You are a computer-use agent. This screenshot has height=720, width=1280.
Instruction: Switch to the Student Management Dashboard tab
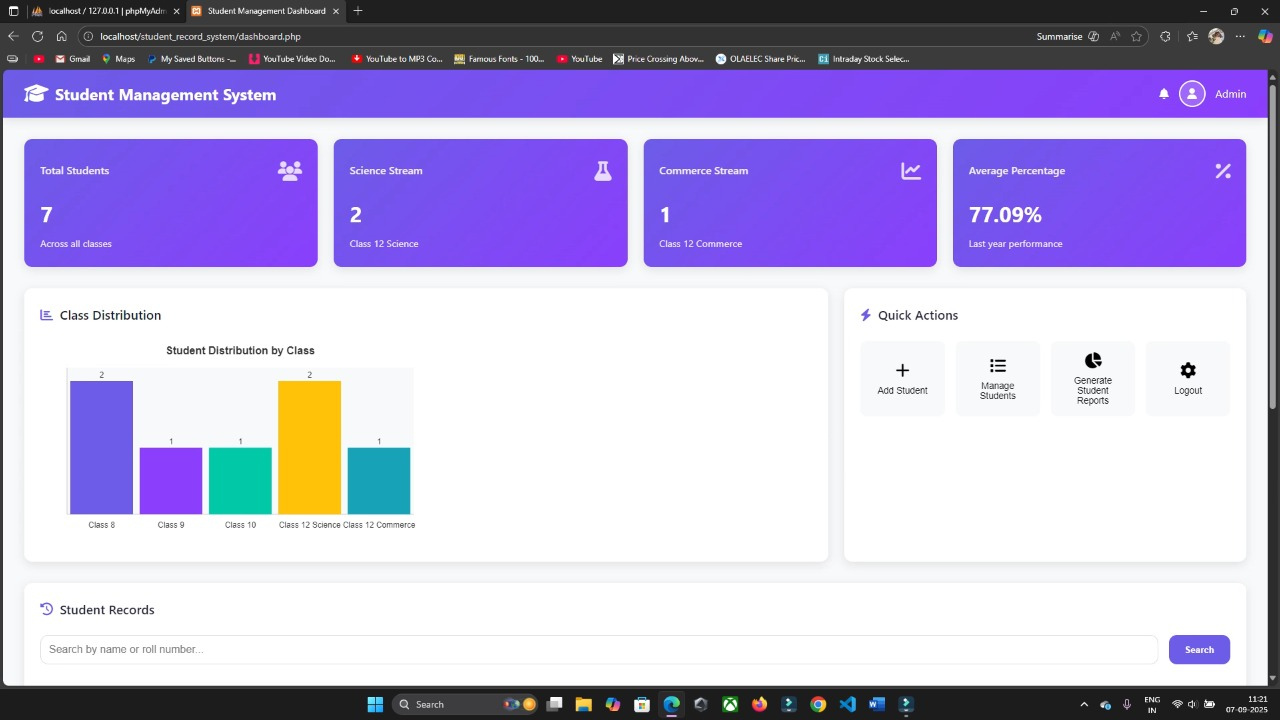(x=265, y=11)
